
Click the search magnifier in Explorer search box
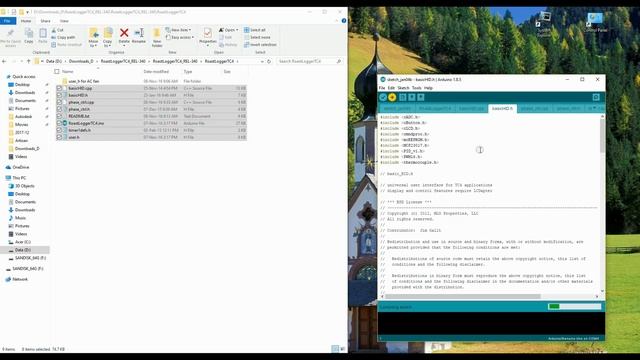[x=338, y=61]
